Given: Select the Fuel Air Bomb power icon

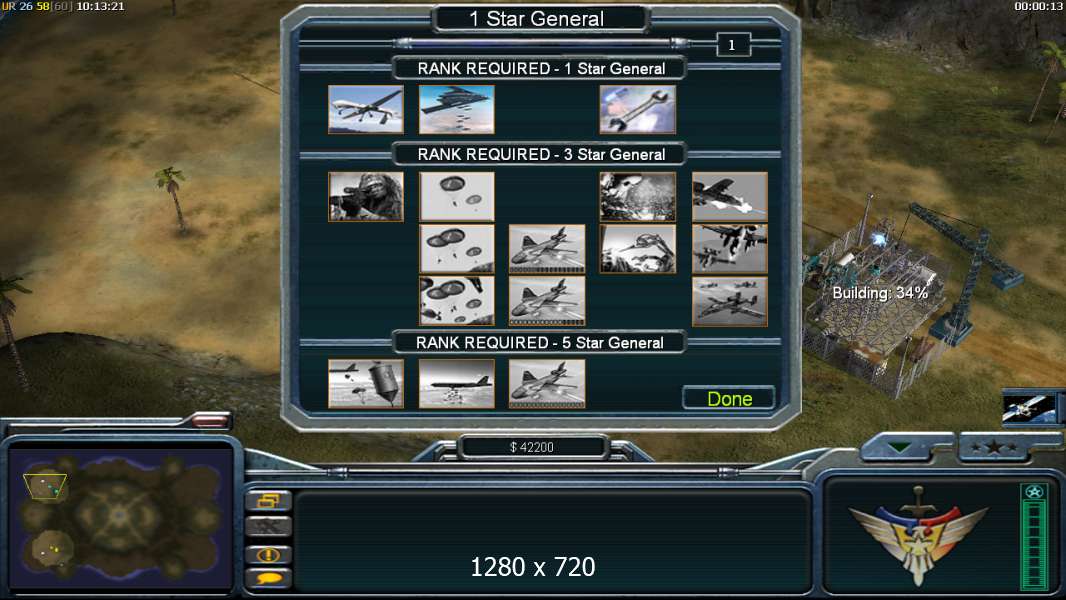Looking at the screenshot, I should (x=456, y=384).
